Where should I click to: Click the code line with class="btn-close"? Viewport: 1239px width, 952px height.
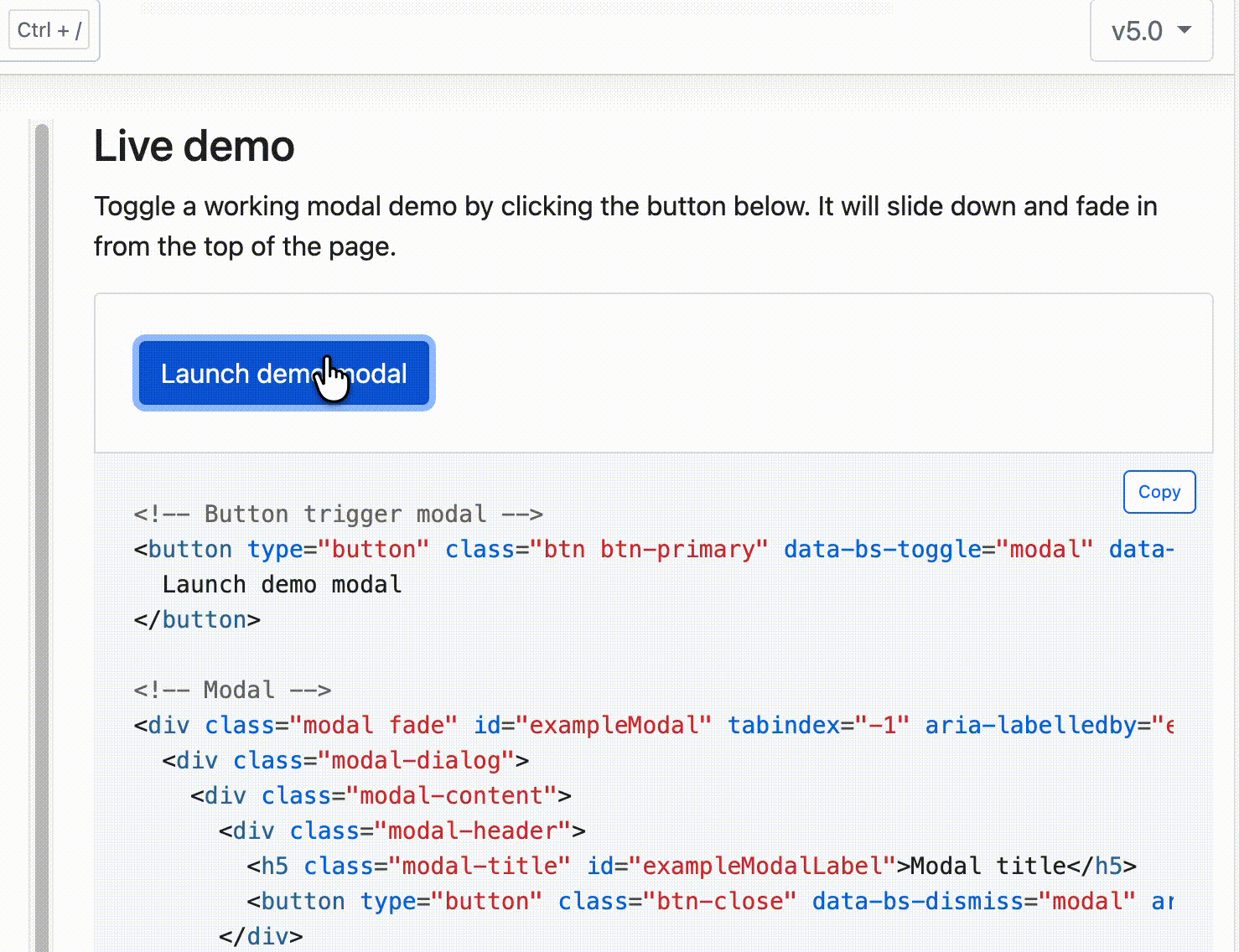[x=710, y=901]
